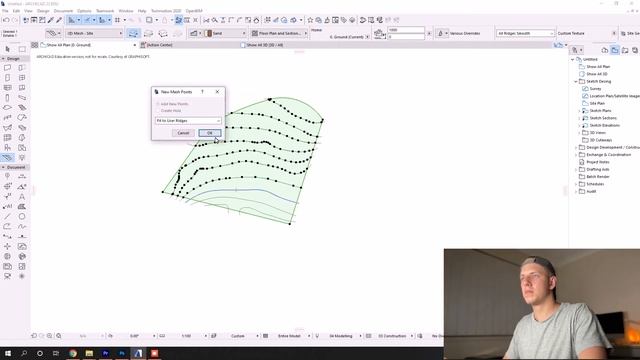
Task: Select the Lamp tool beside the Mesh tool
Action: pos(22,158)
